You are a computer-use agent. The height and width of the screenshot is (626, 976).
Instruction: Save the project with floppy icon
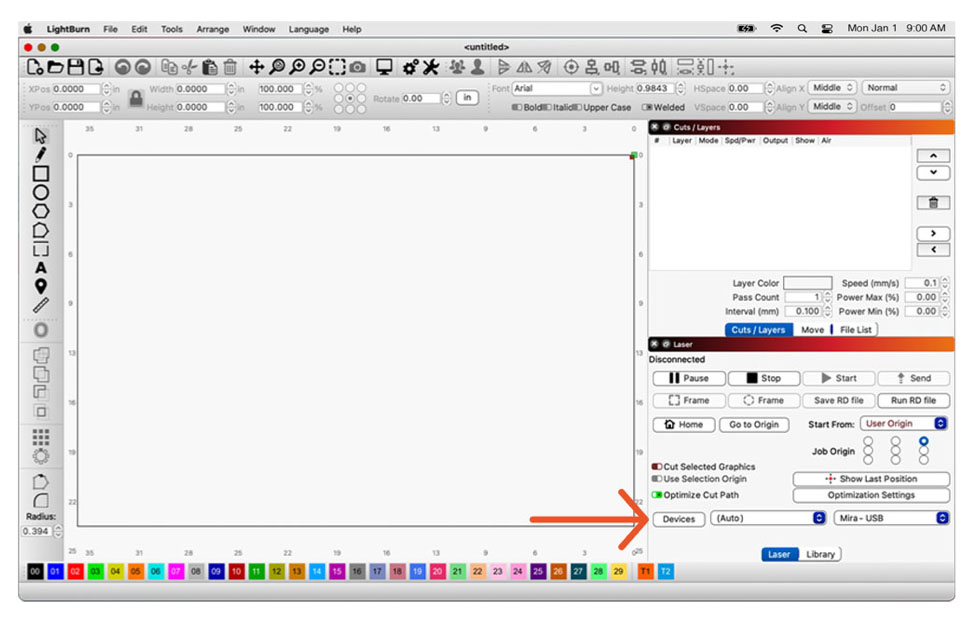tap(75, 67)
